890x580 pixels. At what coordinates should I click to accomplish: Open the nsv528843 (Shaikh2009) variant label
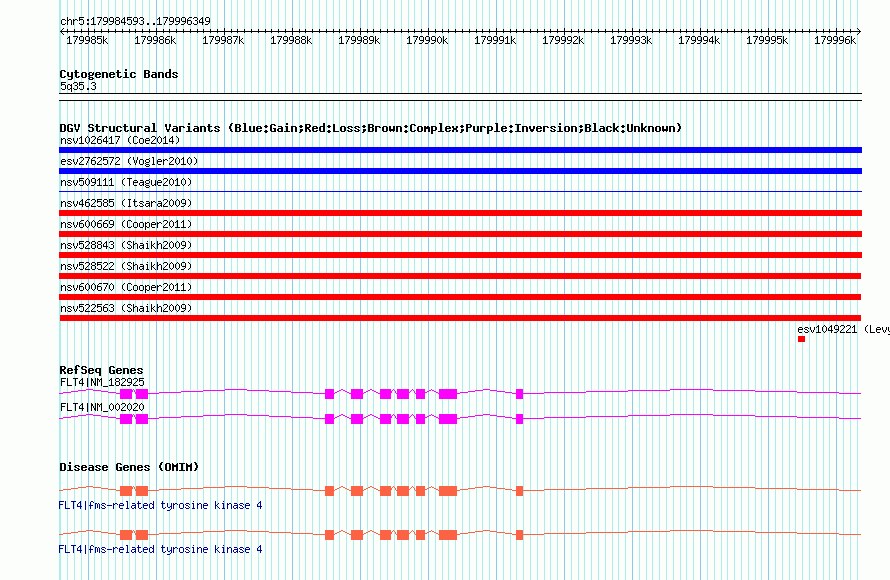click(x=126, y=245)
